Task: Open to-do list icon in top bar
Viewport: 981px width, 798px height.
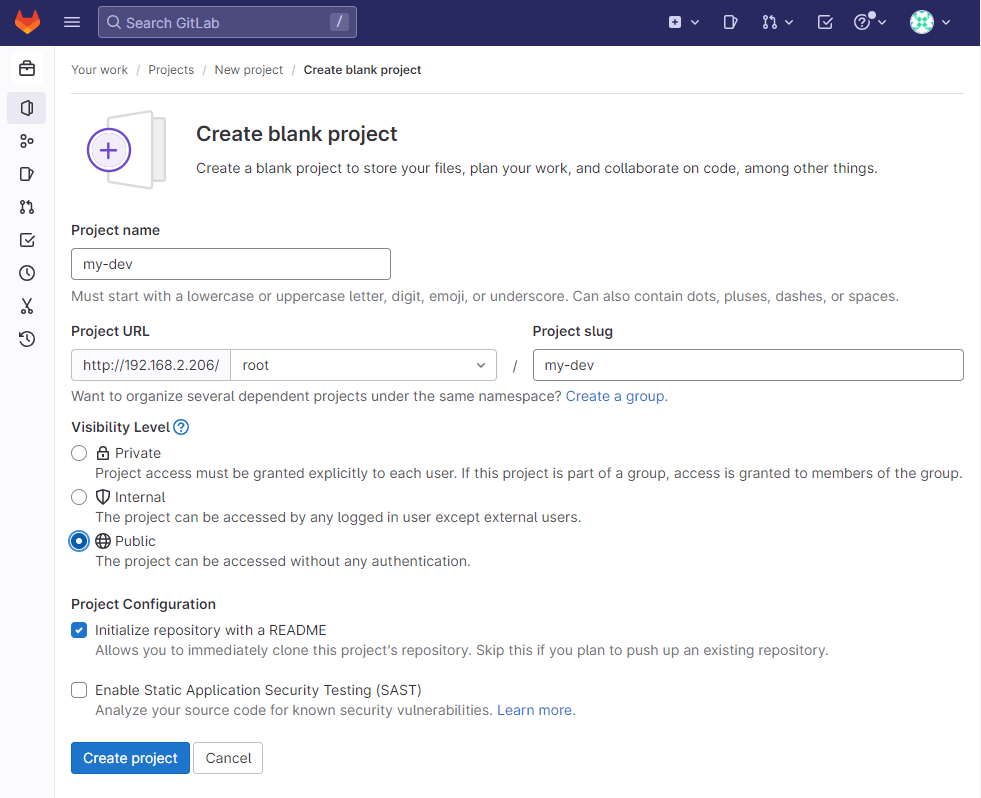Action: (x=825, y=23)
